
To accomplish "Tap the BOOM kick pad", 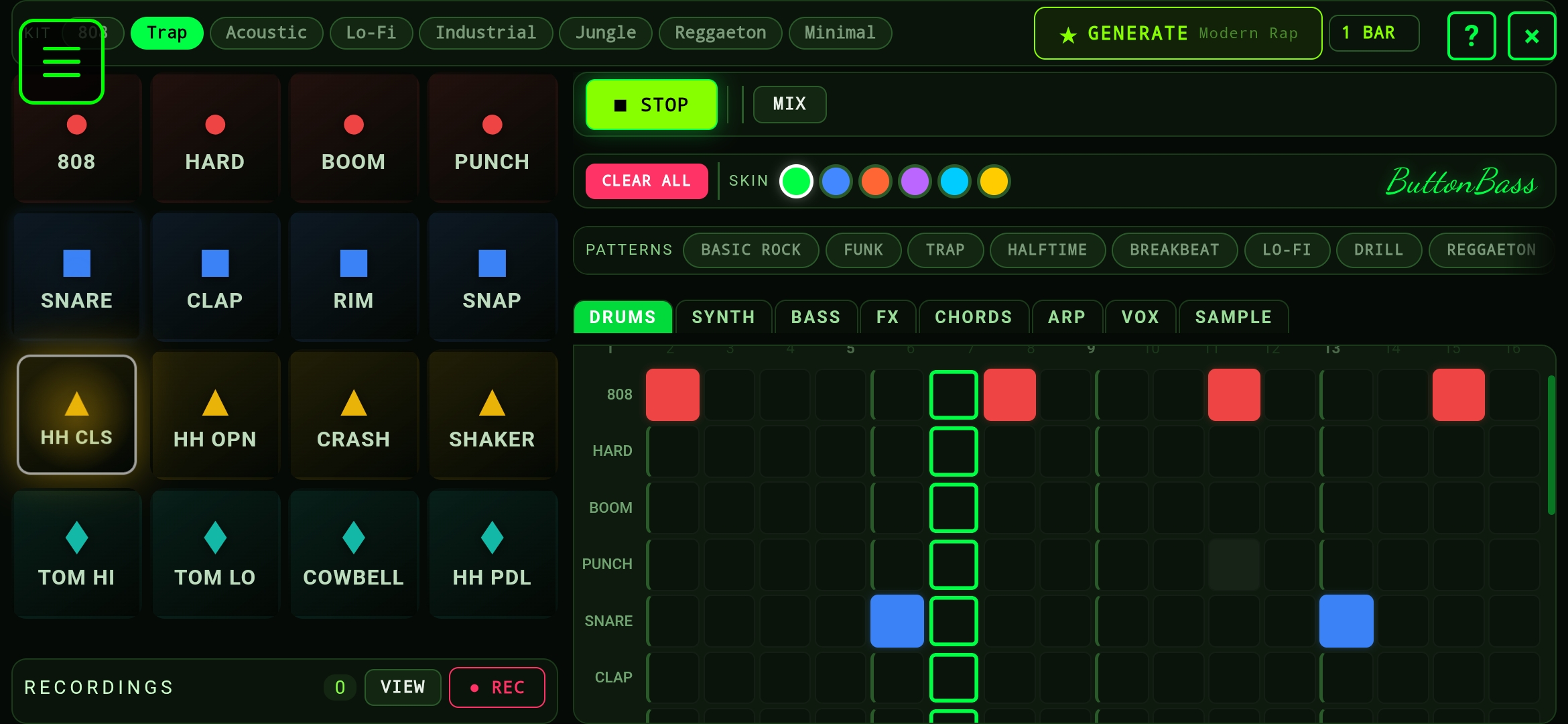I will (354, 138).
